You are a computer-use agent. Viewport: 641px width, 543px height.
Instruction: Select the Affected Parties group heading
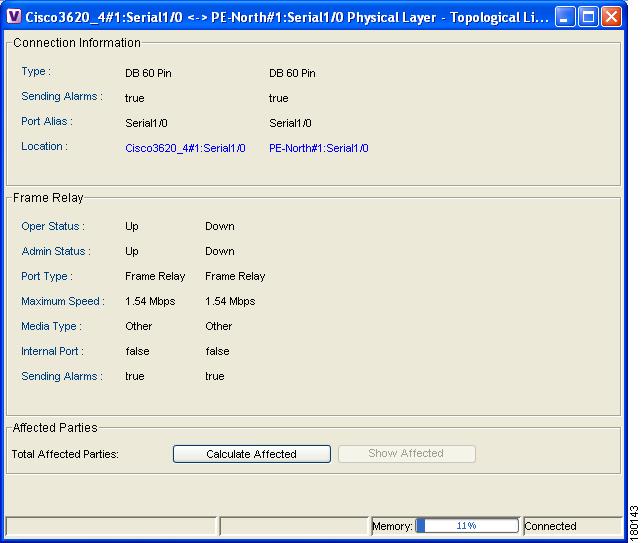pos(55,428)
